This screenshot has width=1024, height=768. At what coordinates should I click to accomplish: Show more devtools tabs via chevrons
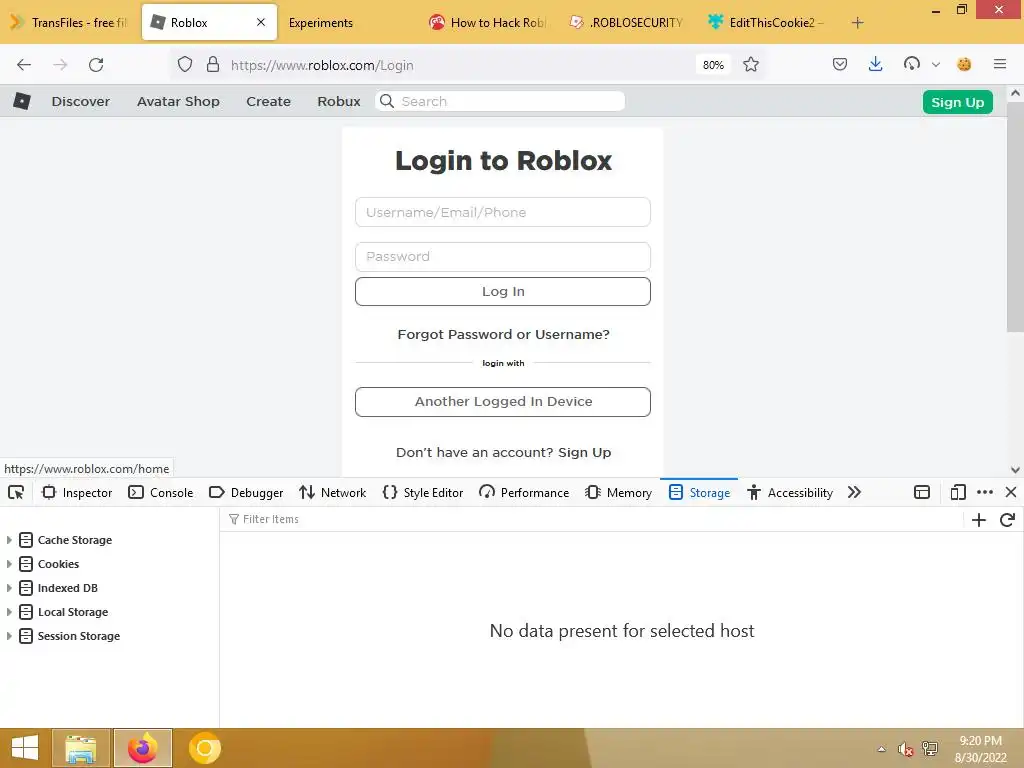854,492
